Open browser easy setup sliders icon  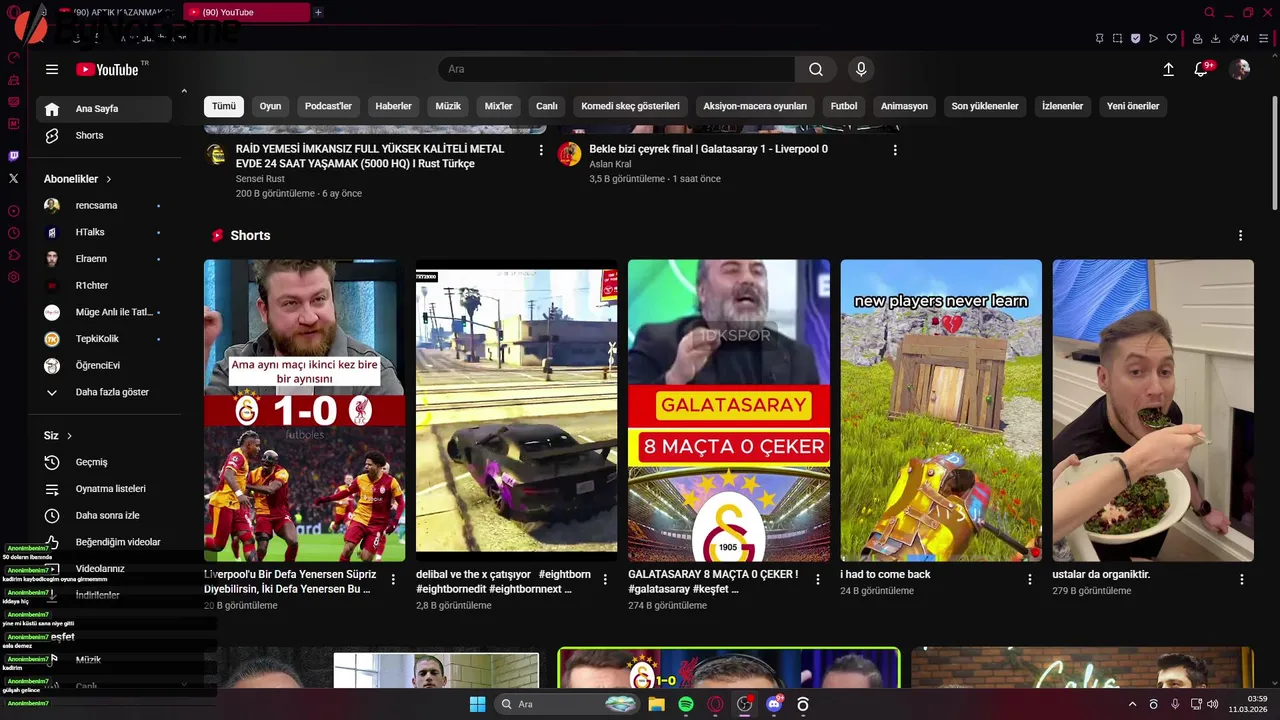tap(1264, 39)
